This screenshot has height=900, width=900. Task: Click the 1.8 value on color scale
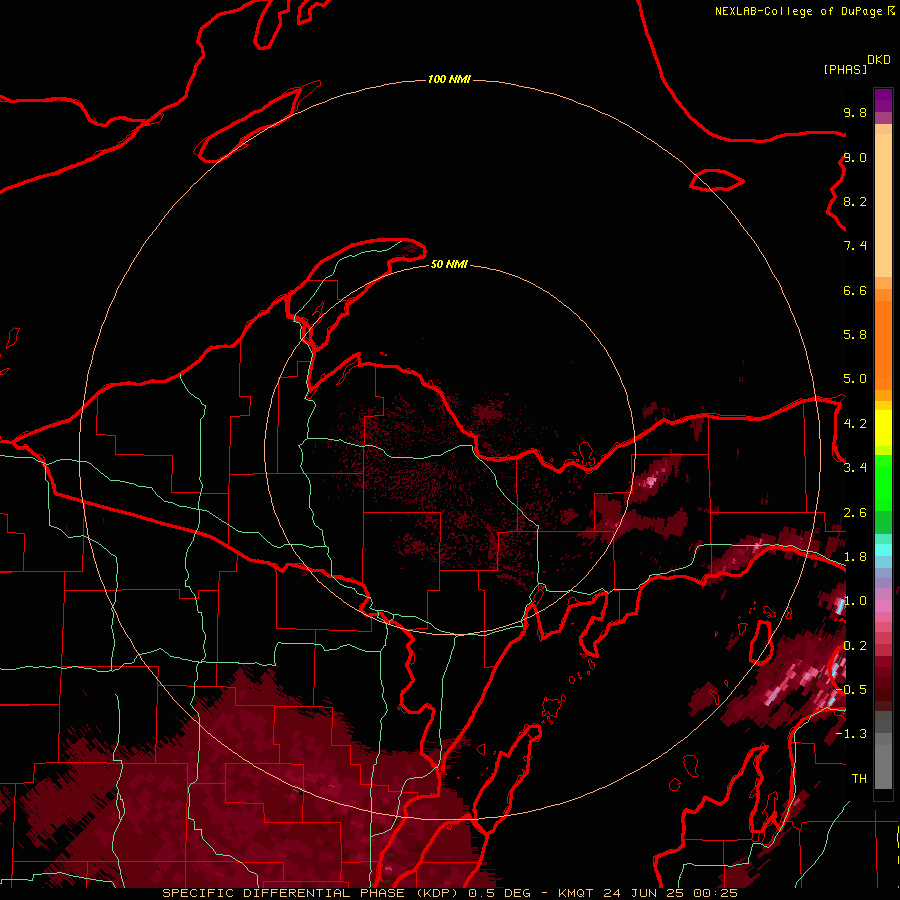click(855, 557)
